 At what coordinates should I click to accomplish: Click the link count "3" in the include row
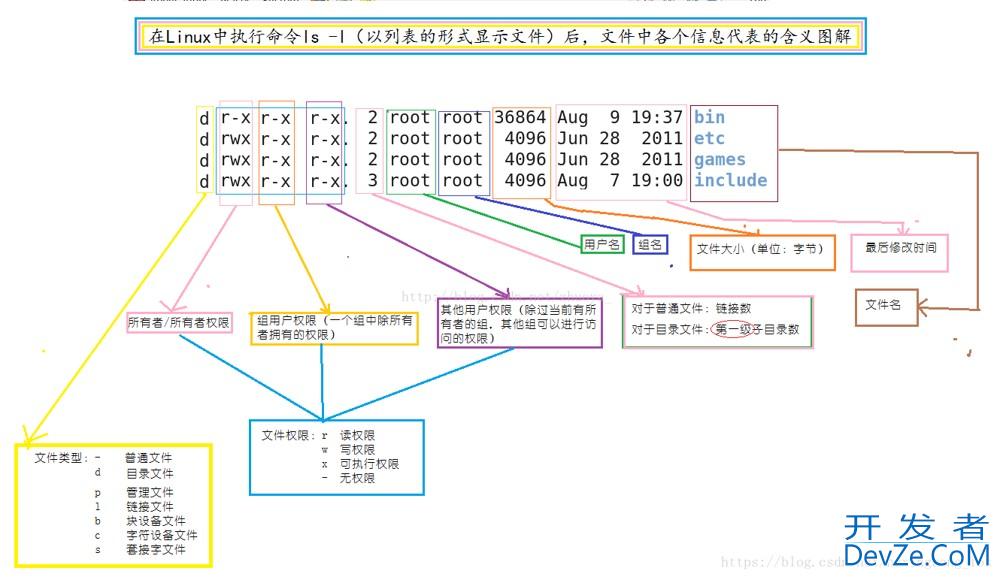[x=372, y=180]
